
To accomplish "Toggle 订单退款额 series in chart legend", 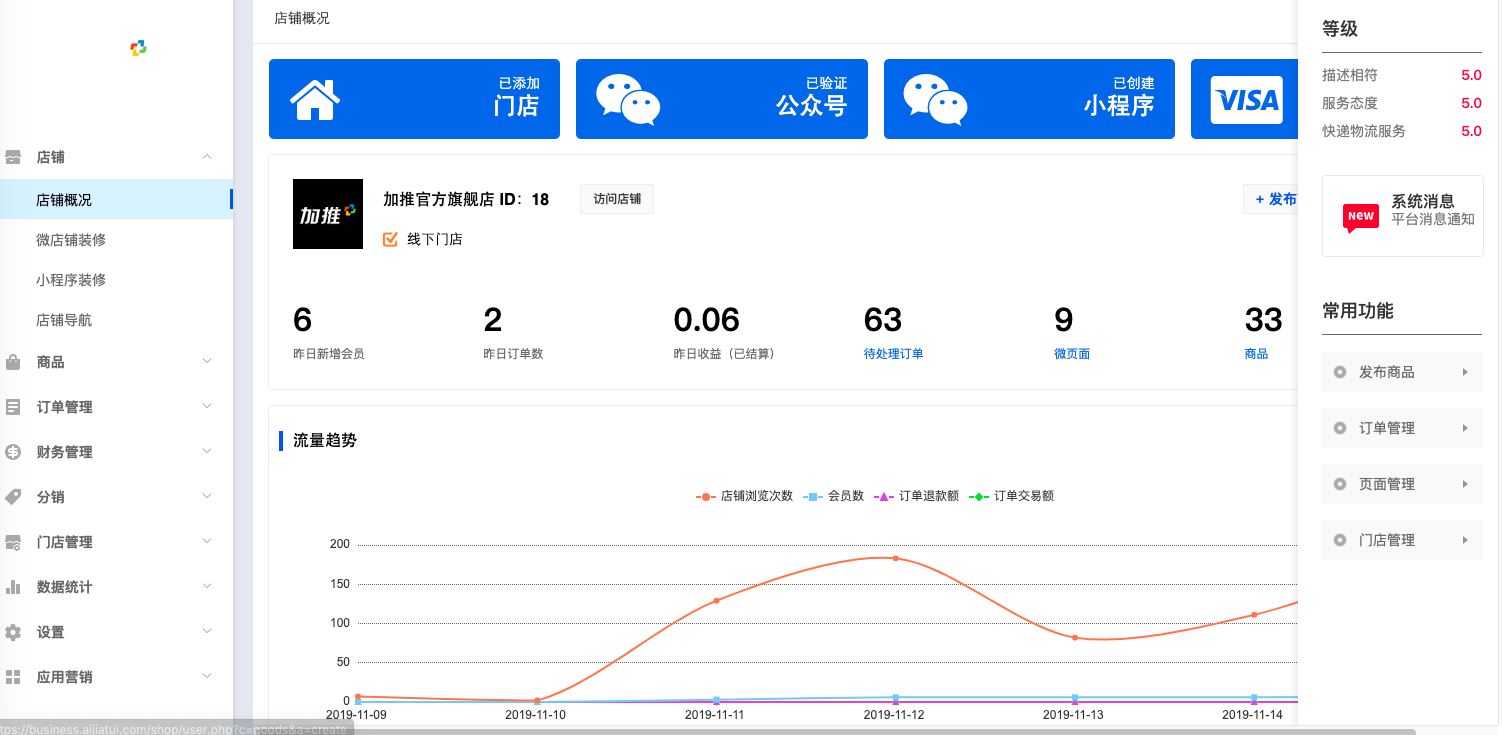I will (x=916, y=496).
